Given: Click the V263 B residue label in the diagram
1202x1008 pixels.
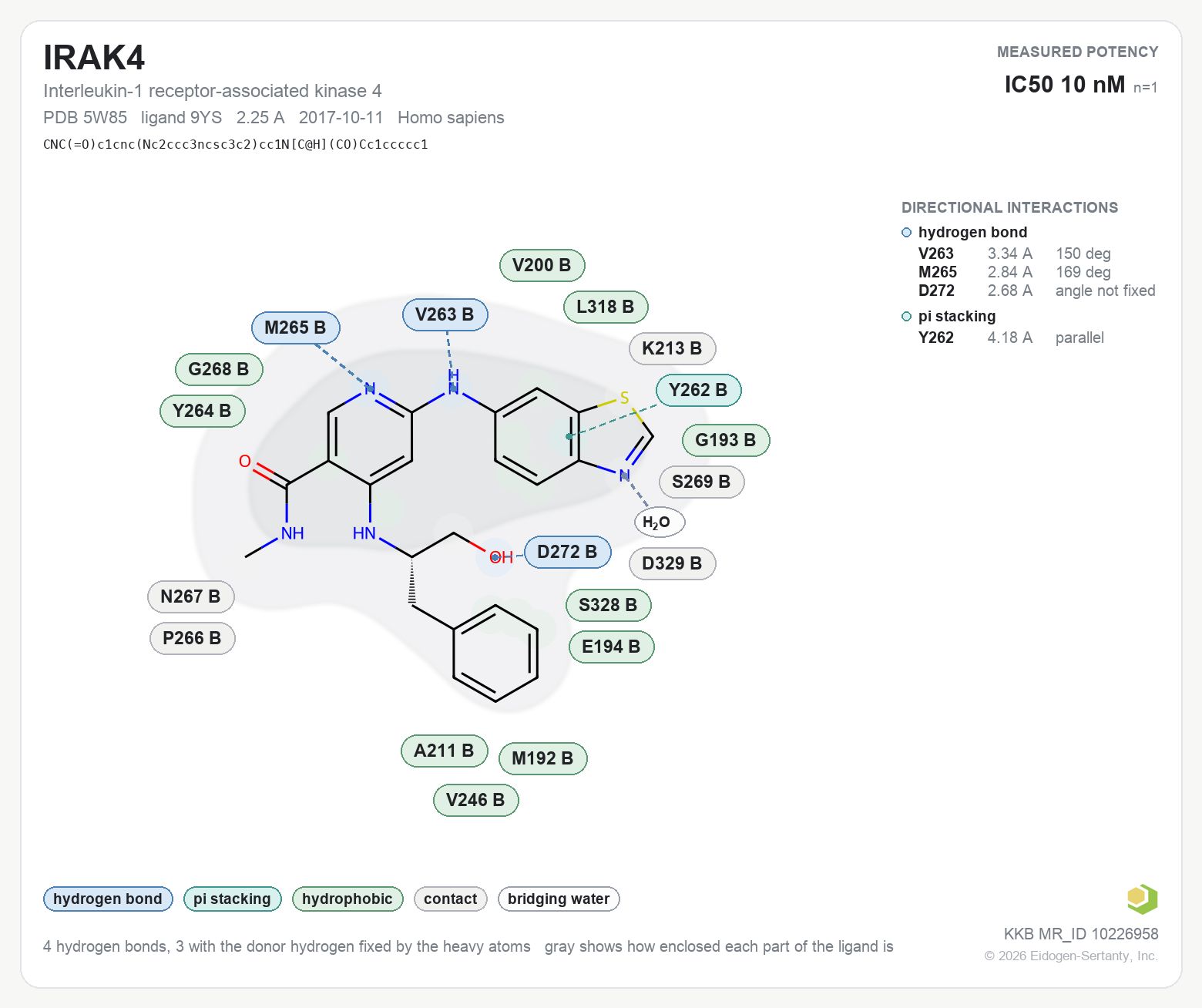Looking at the screenshot, I should click(445, 314).
